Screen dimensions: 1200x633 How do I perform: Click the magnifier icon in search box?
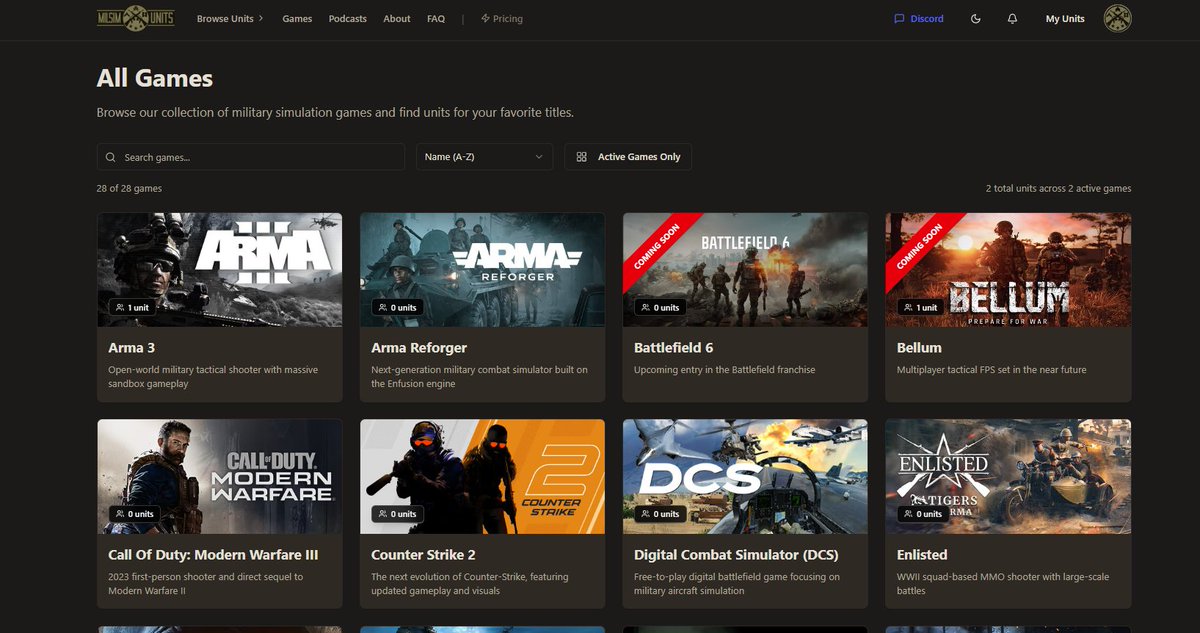(111, 157)
